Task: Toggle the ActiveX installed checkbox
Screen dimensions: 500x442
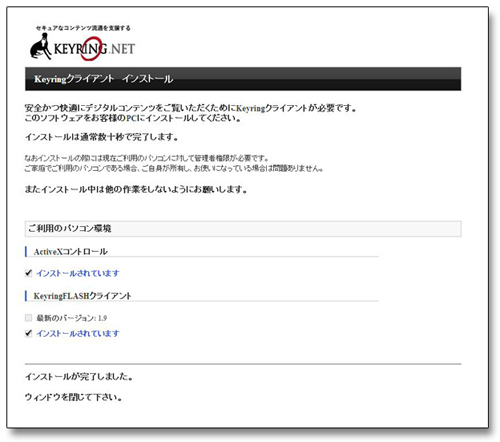Action: tap(29, 273)
